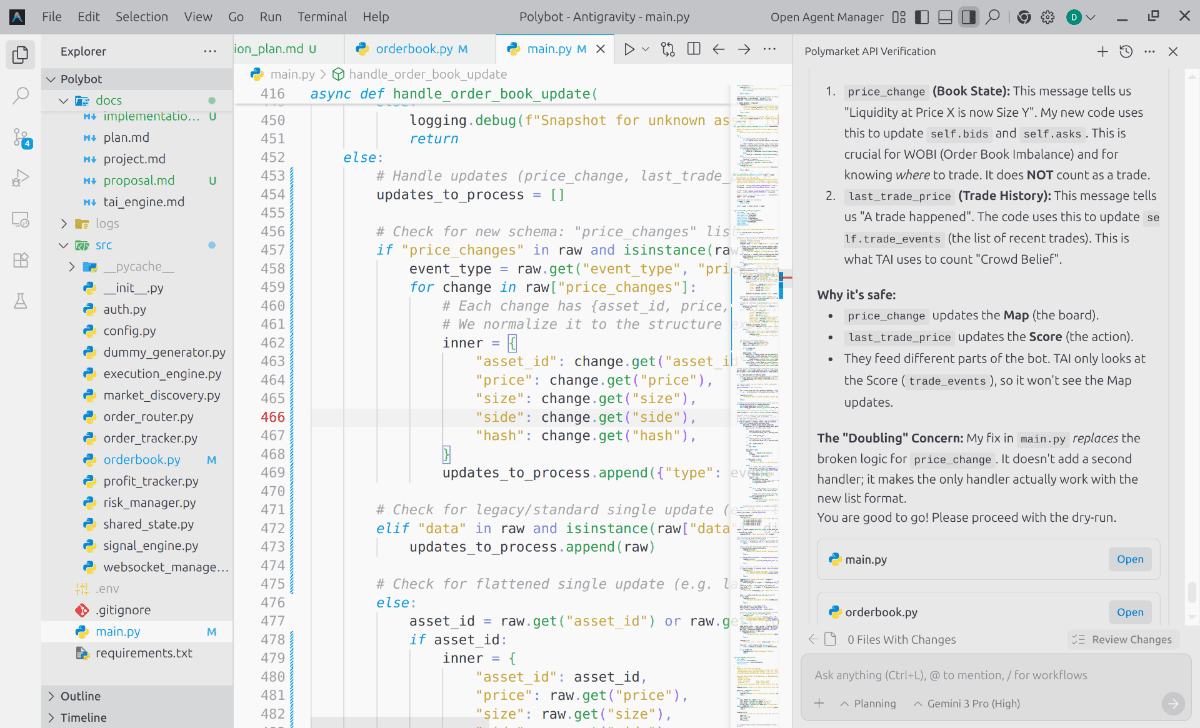This screenshot has width=1200, height=728.
Task: Open the Run and Debug view
Action: 20,179
